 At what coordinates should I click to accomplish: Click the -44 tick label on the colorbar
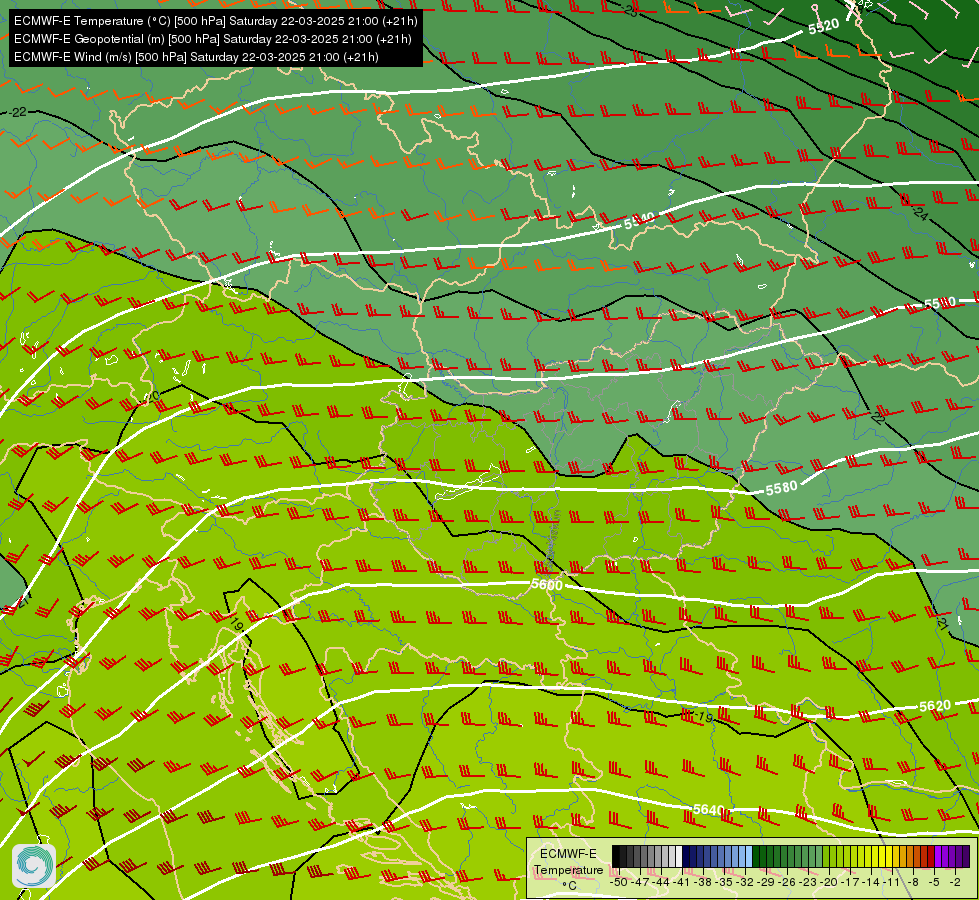[661, 882]
